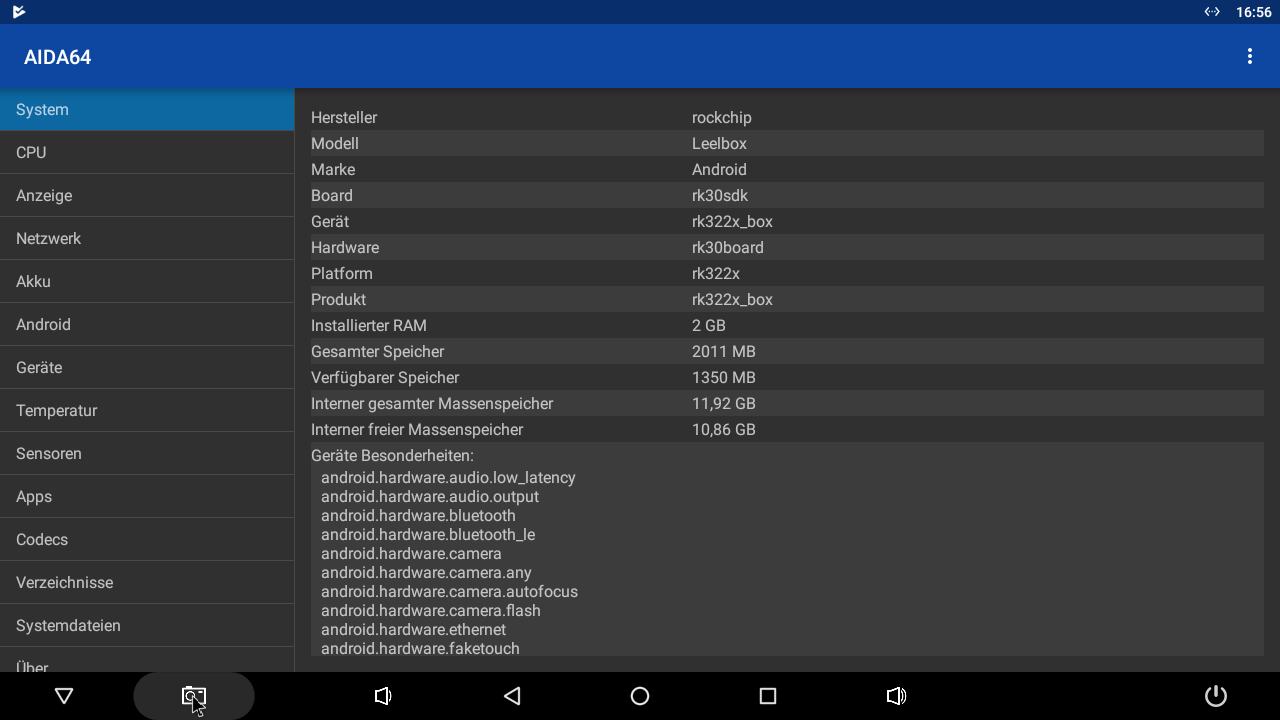Click the Produkt label

tap(338, 300)
